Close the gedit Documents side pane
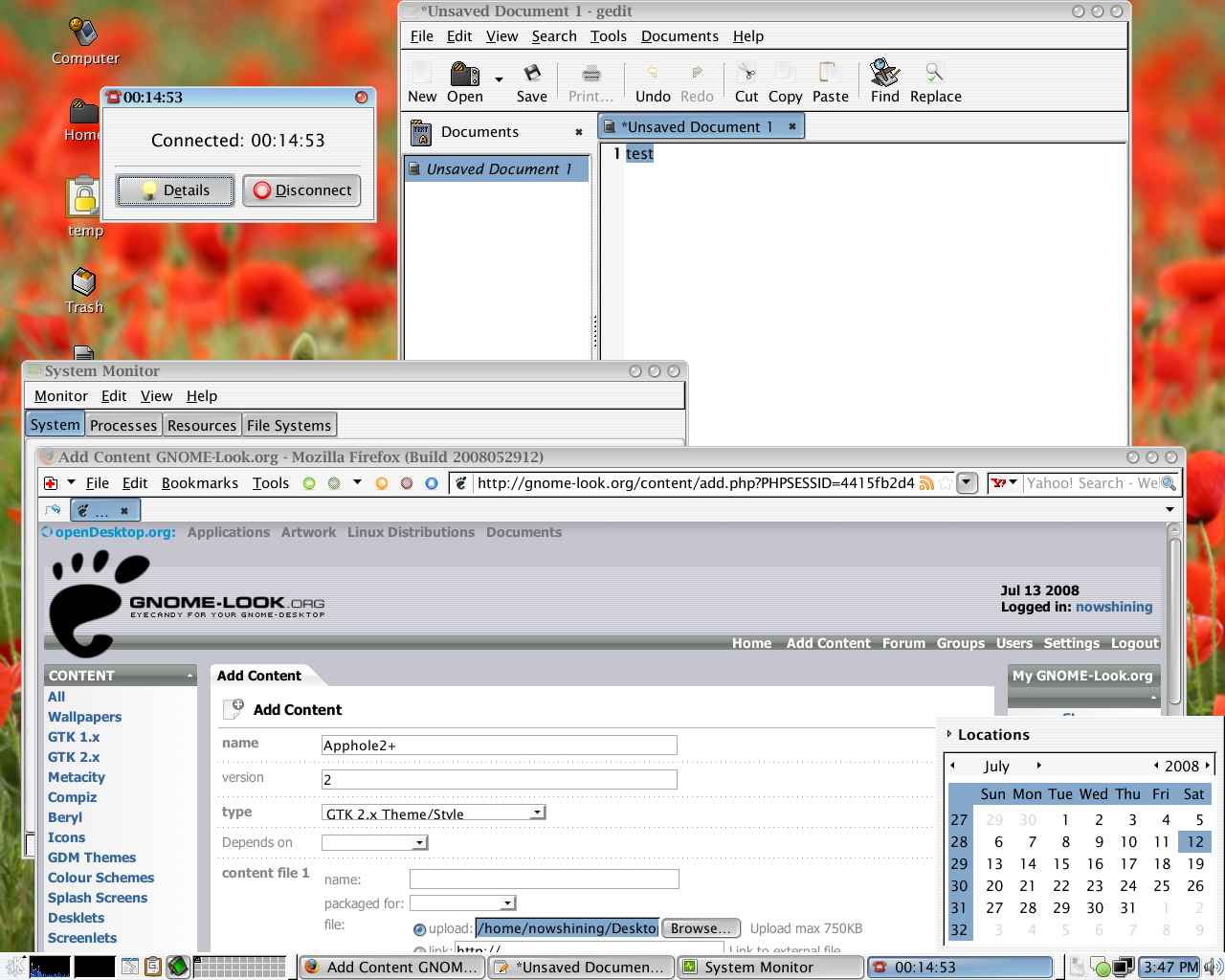The image size is (1225, 980). click(578, 132)
